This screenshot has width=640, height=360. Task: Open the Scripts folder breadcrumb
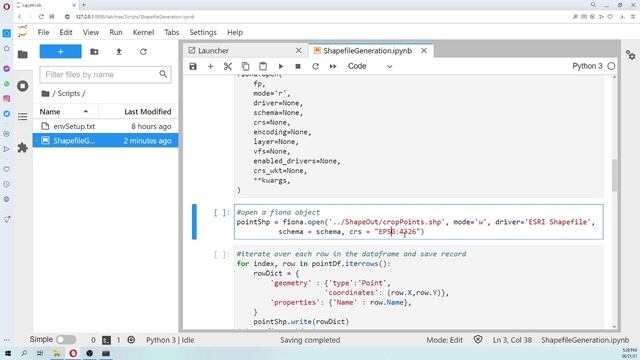pos(69,93)
